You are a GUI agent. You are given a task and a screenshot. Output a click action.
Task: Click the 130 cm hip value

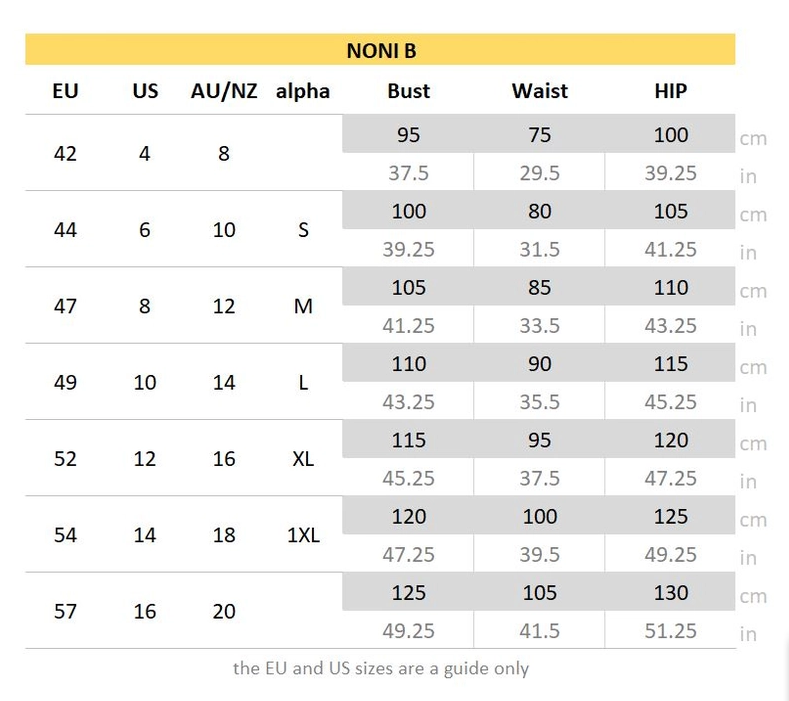pos(670,592)
